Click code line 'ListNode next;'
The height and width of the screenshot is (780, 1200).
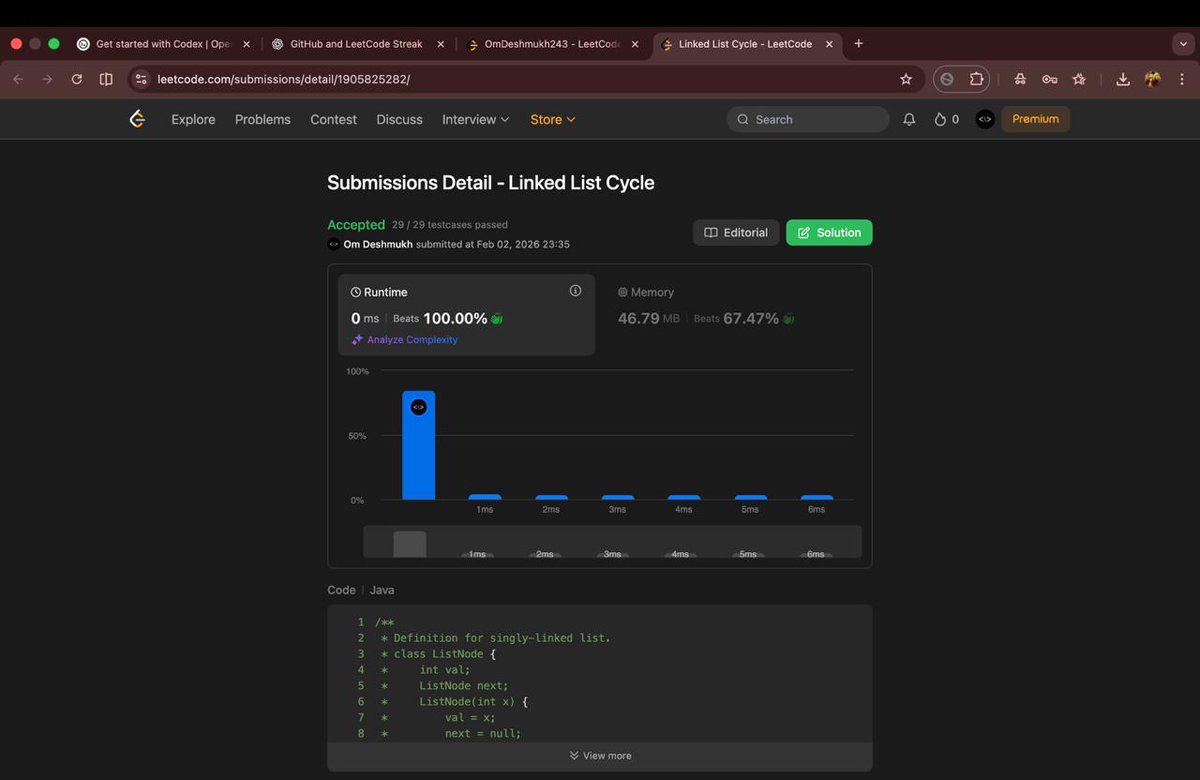click(464, 686)
